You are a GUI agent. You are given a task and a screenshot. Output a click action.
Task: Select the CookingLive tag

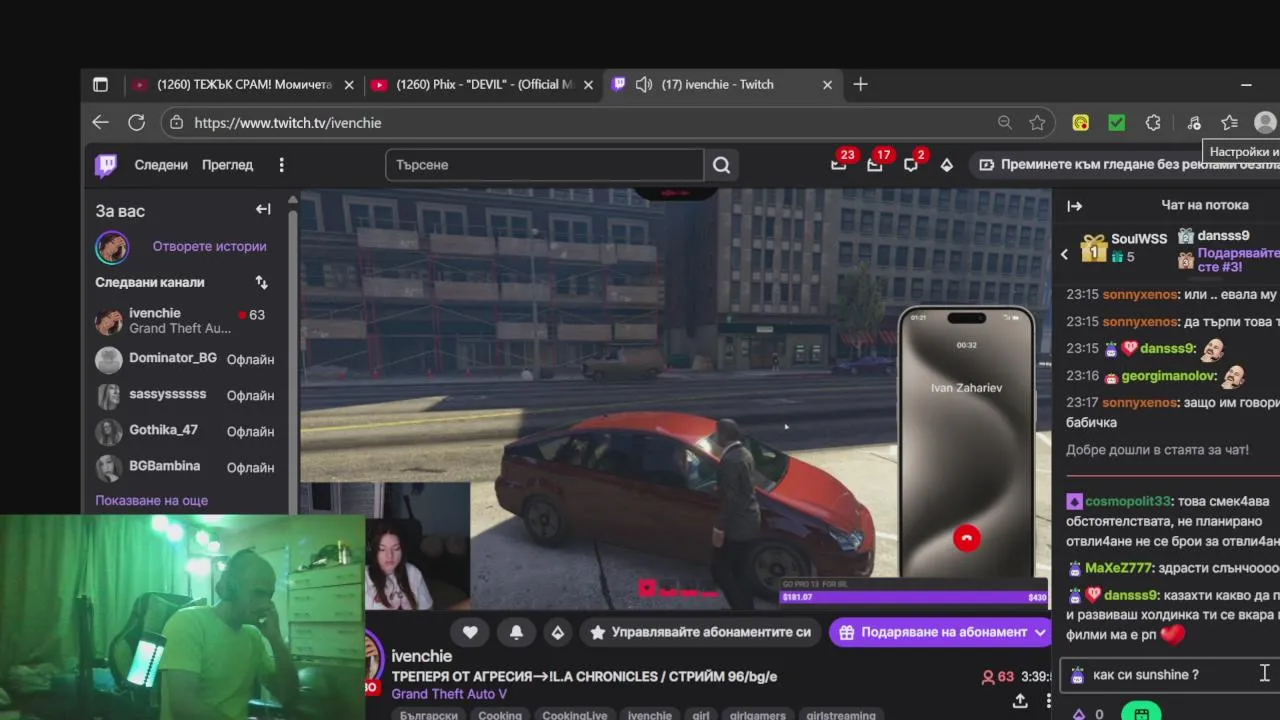tap(575, 715)
